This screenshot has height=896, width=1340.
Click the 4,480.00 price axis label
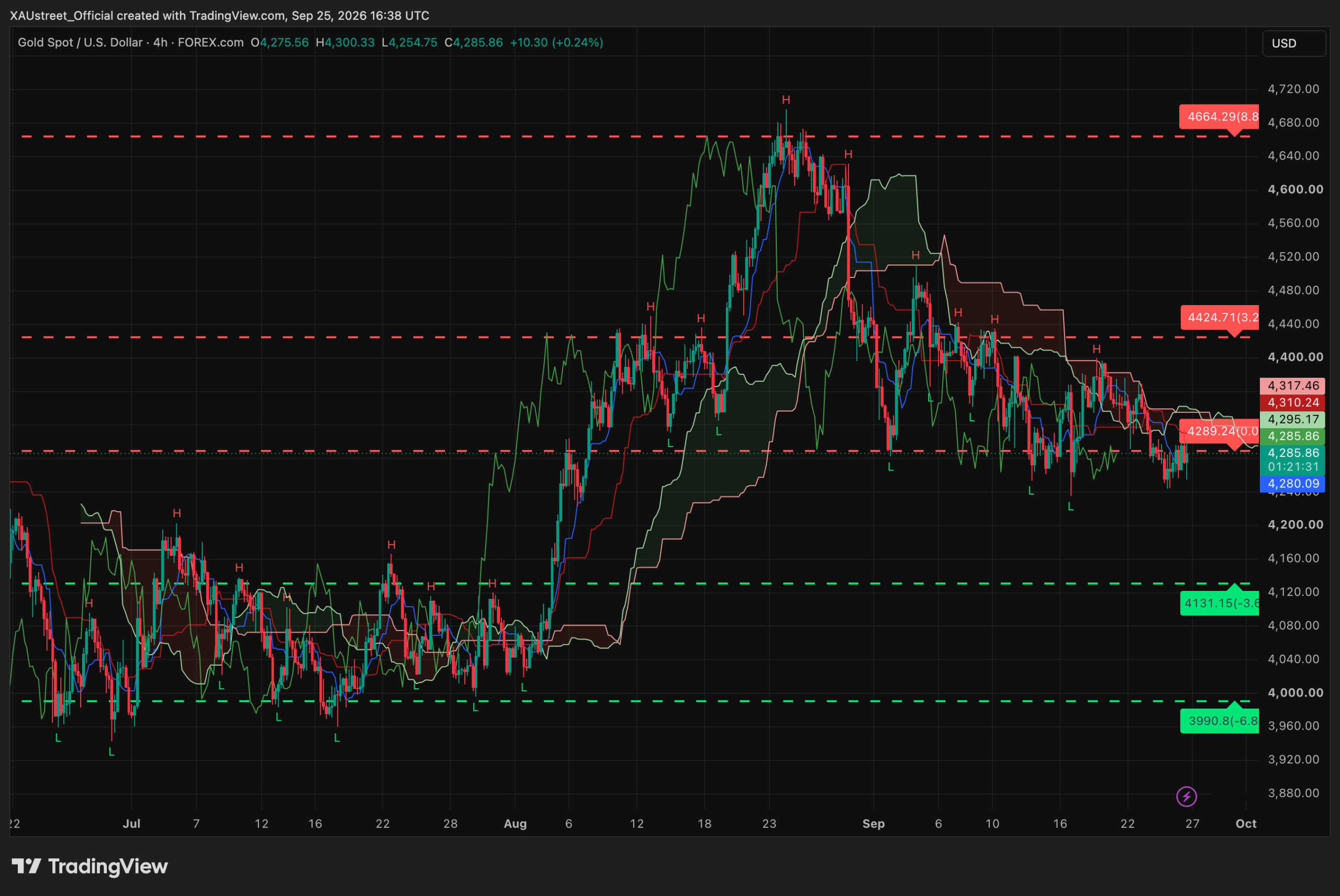(x=1293, y=290)
